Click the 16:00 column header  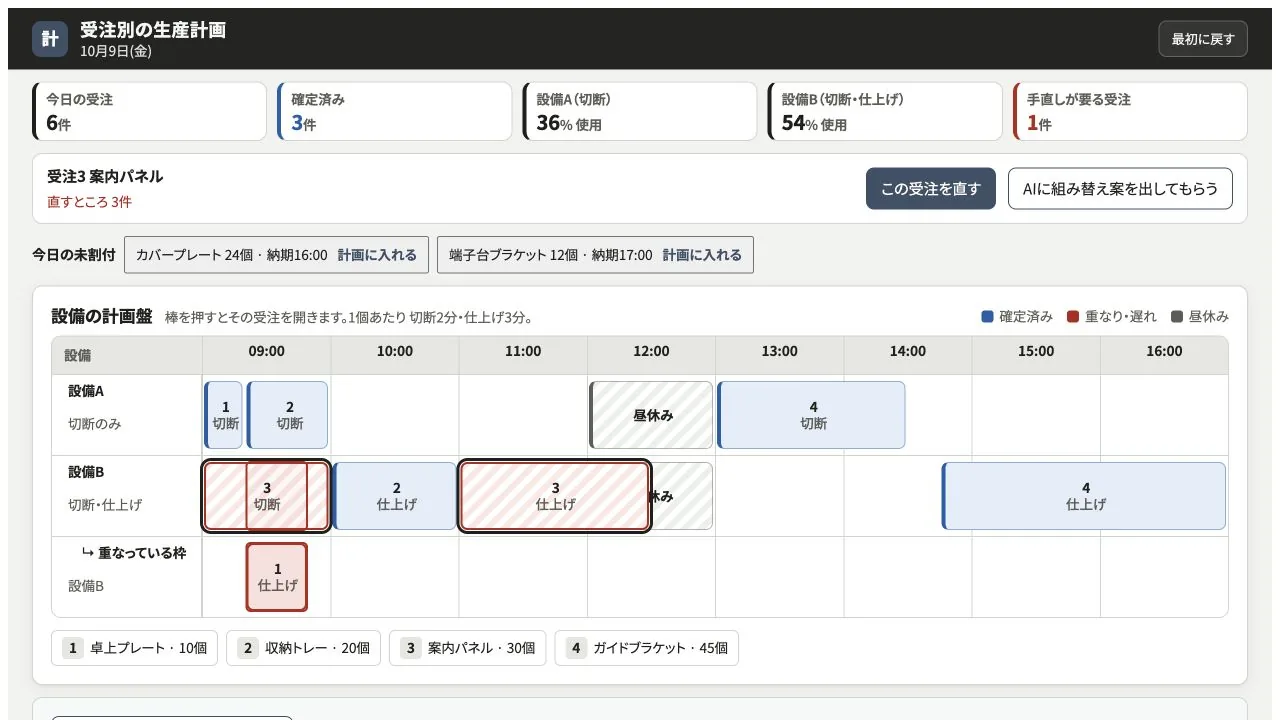click(x=1164, y=351)
